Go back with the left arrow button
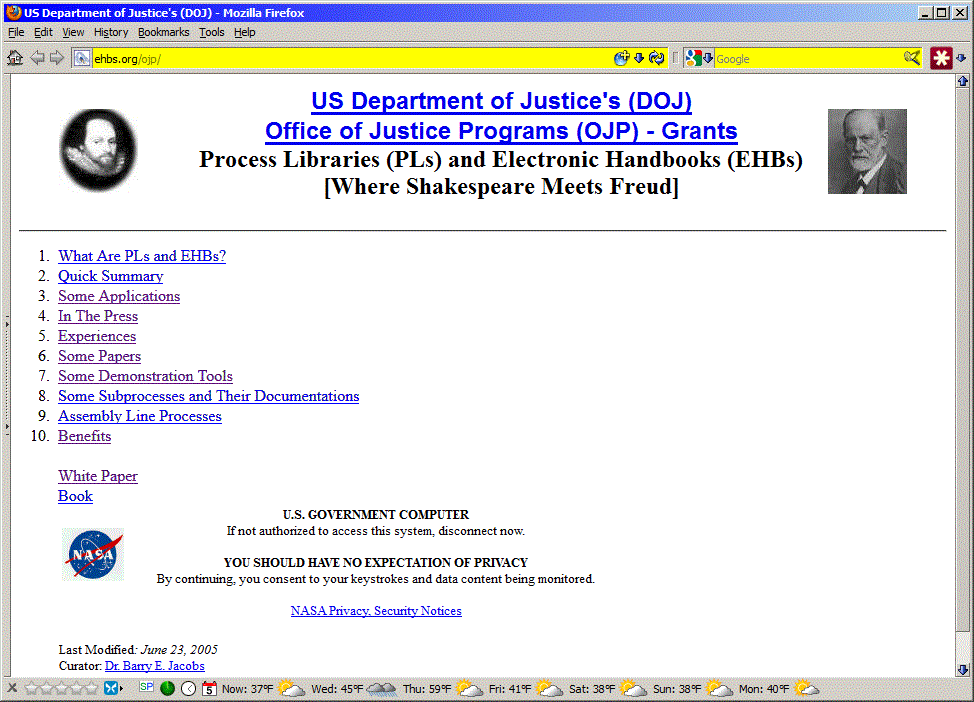 [37, 58]
